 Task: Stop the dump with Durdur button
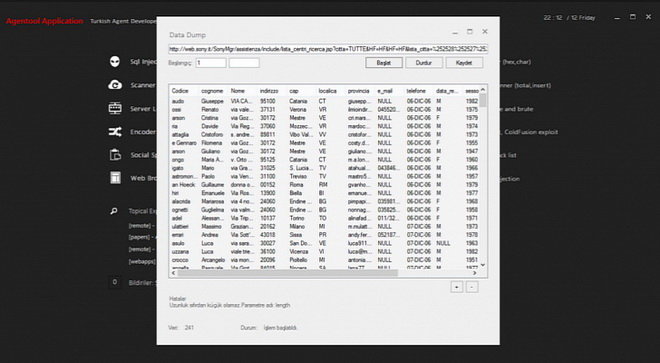424,63
